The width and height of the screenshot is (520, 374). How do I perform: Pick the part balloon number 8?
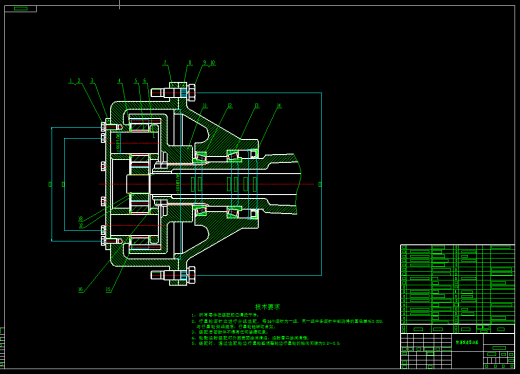pyautogui.click(x=190, y=63)
